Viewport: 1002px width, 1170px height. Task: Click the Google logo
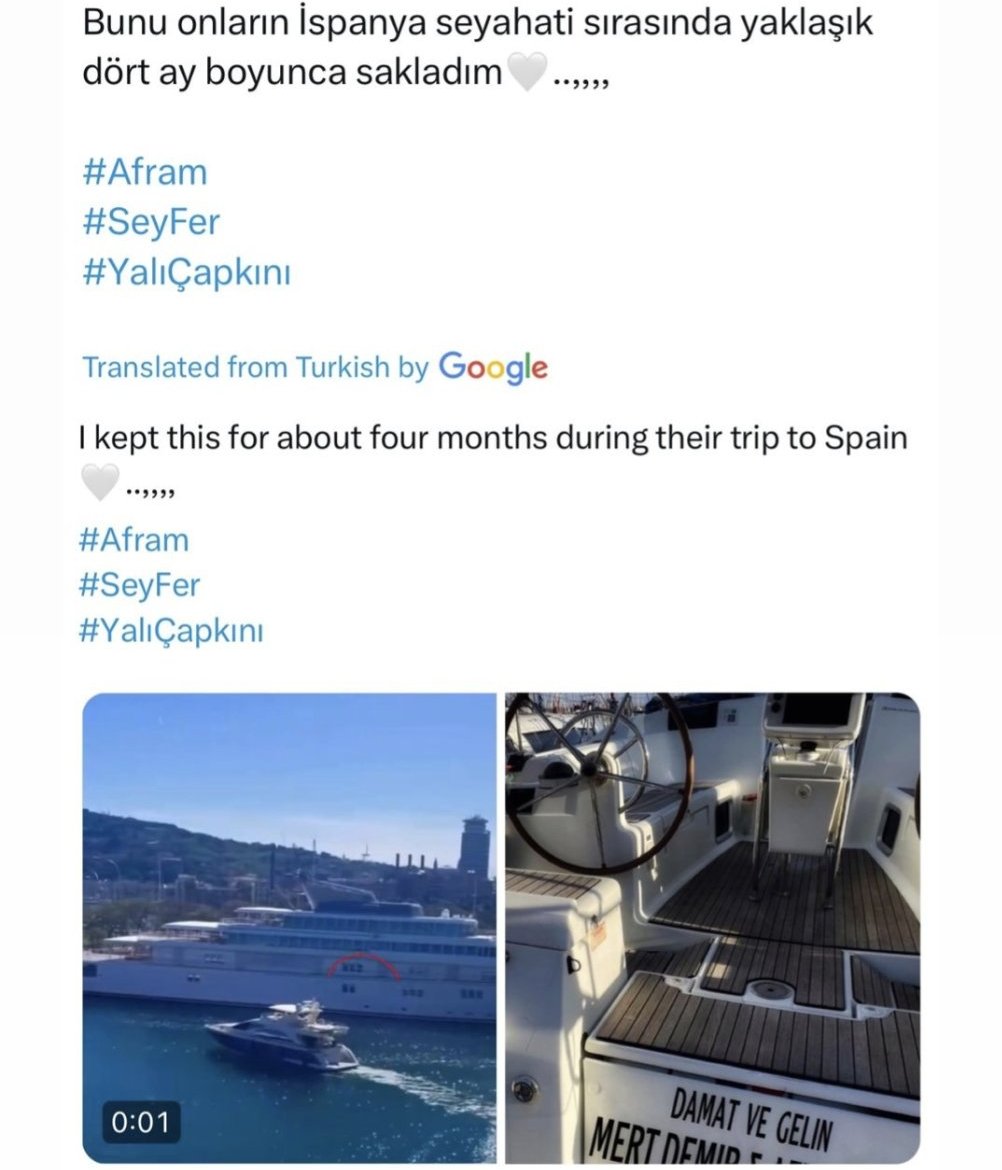[x=494, y=367]
